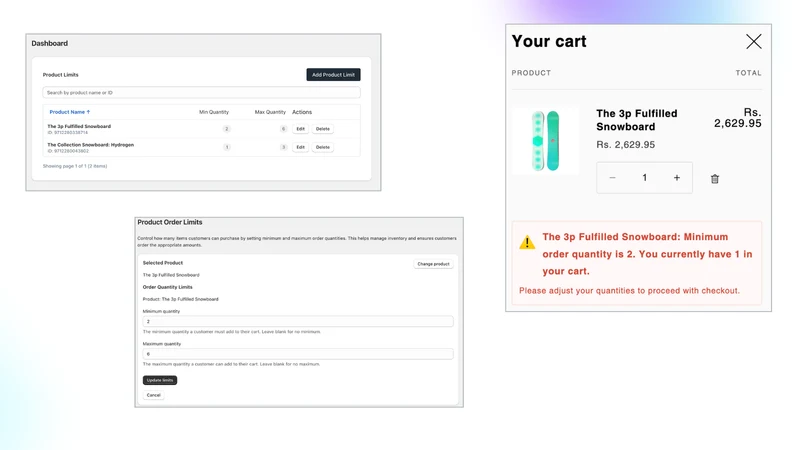The width and height of the screenshot is (800, 450).
Task: Delete The Collection Snowboard: Hydrogen limit
Action: point(322,147)
